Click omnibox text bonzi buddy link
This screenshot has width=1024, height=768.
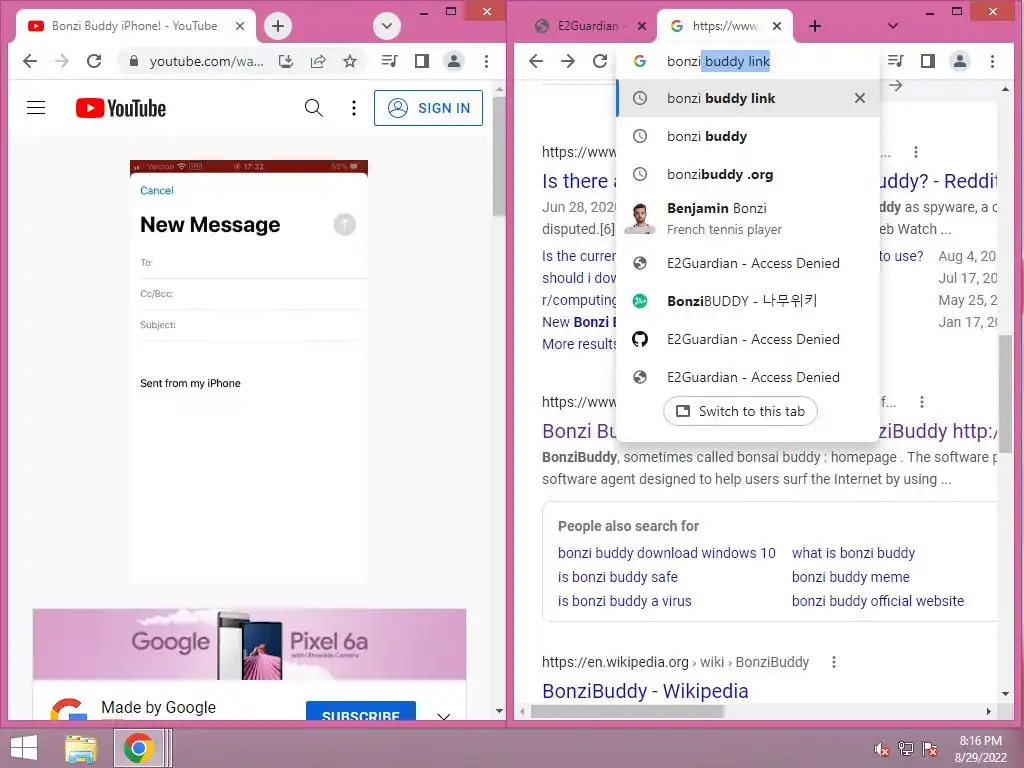click(x=718, y=61)
